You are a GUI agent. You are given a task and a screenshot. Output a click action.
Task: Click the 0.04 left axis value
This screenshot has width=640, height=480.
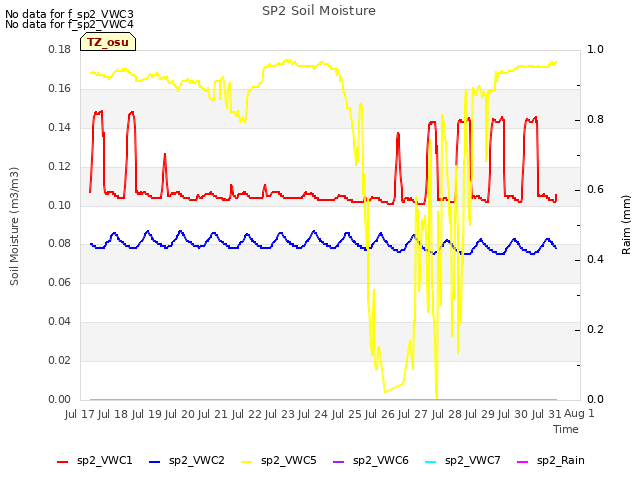click(x=60, y=322)
